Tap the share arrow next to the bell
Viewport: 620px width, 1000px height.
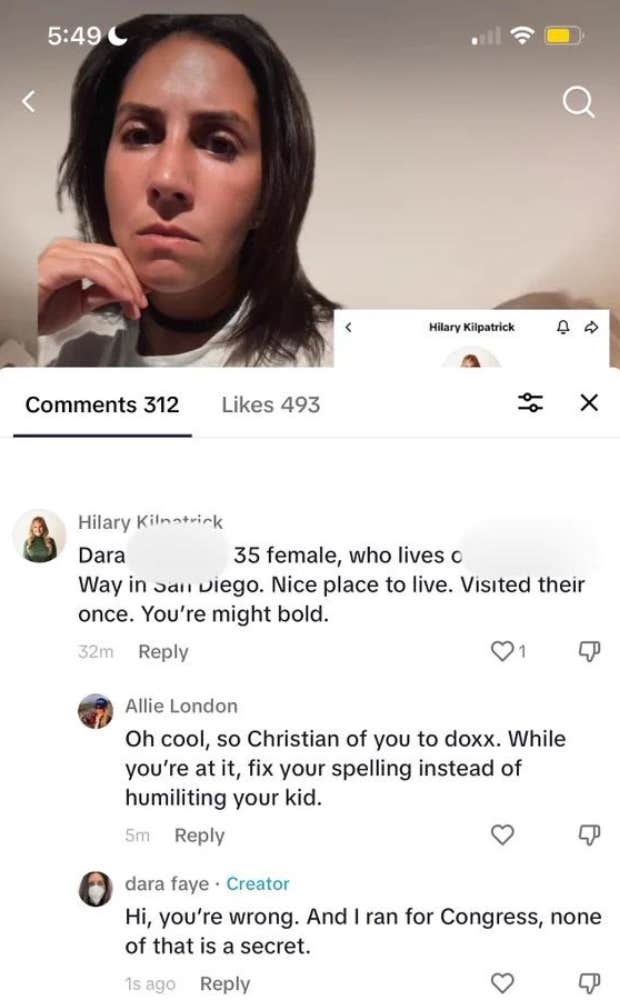pos(592,326)
